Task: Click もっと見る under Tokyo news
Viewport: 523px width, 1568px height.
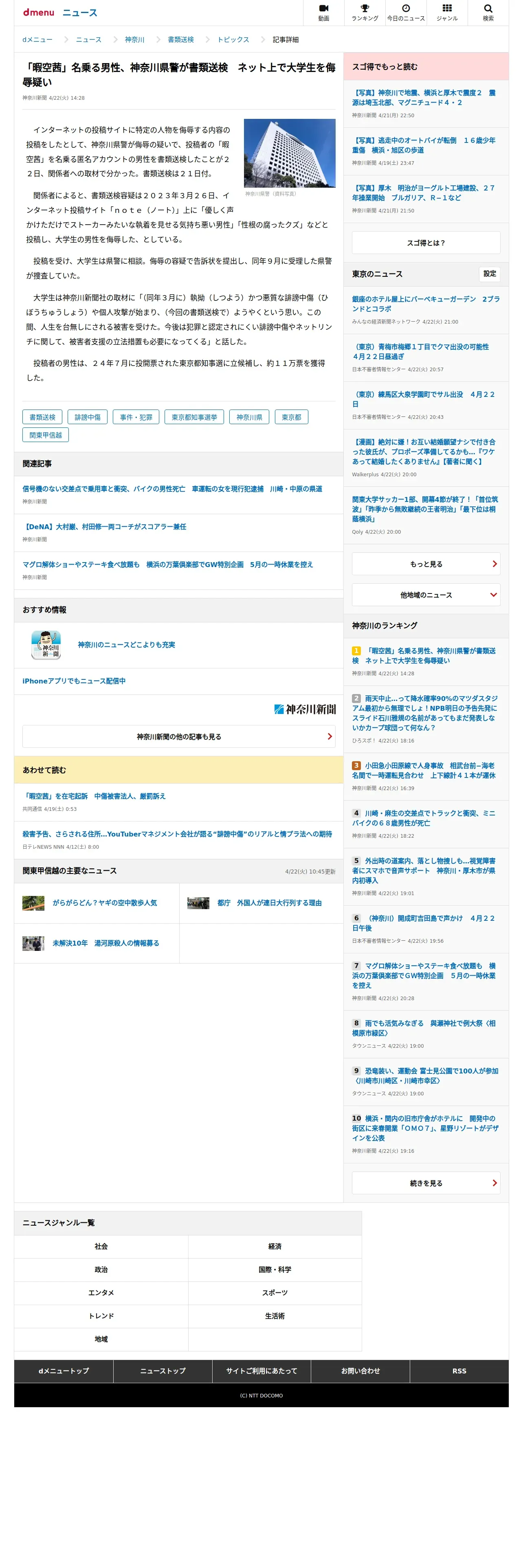Action: tap(426, 564)
